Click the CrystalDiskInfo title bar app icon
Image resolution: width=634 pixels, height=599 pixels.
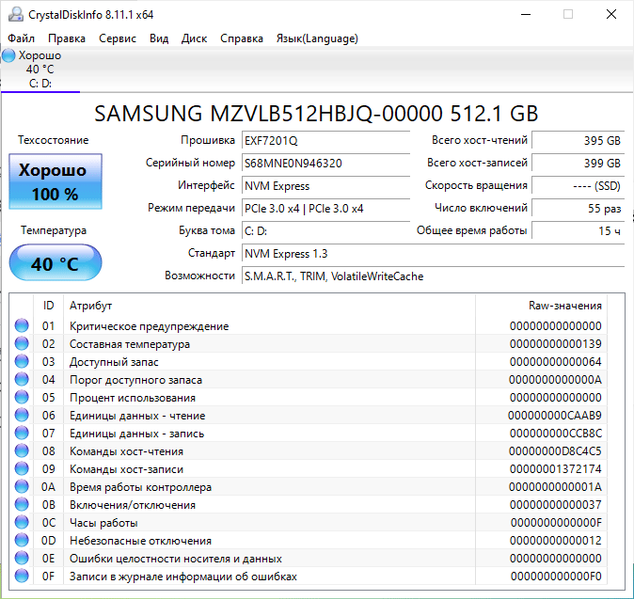[x=15, y=15]
